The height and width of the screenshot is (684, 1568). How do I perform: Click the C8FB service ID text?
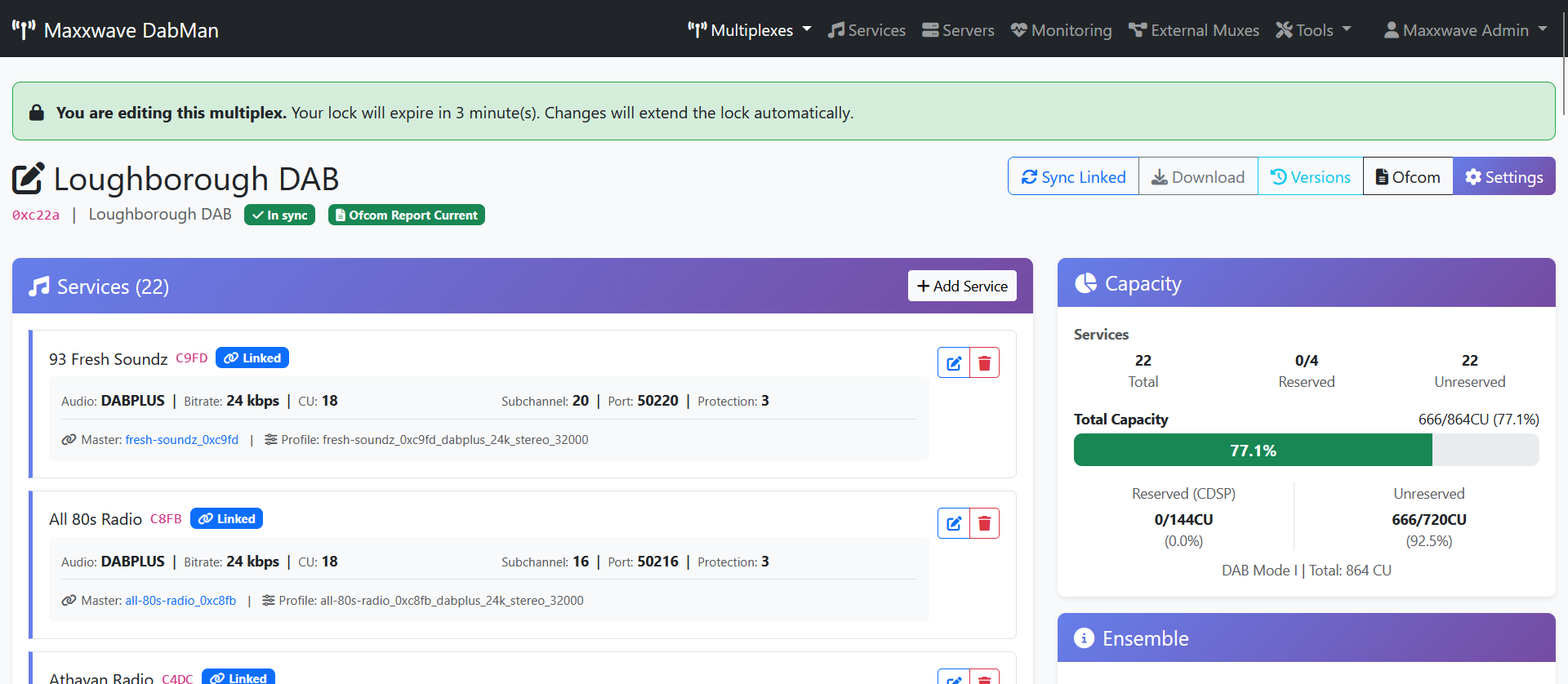(x=166, y=518)
